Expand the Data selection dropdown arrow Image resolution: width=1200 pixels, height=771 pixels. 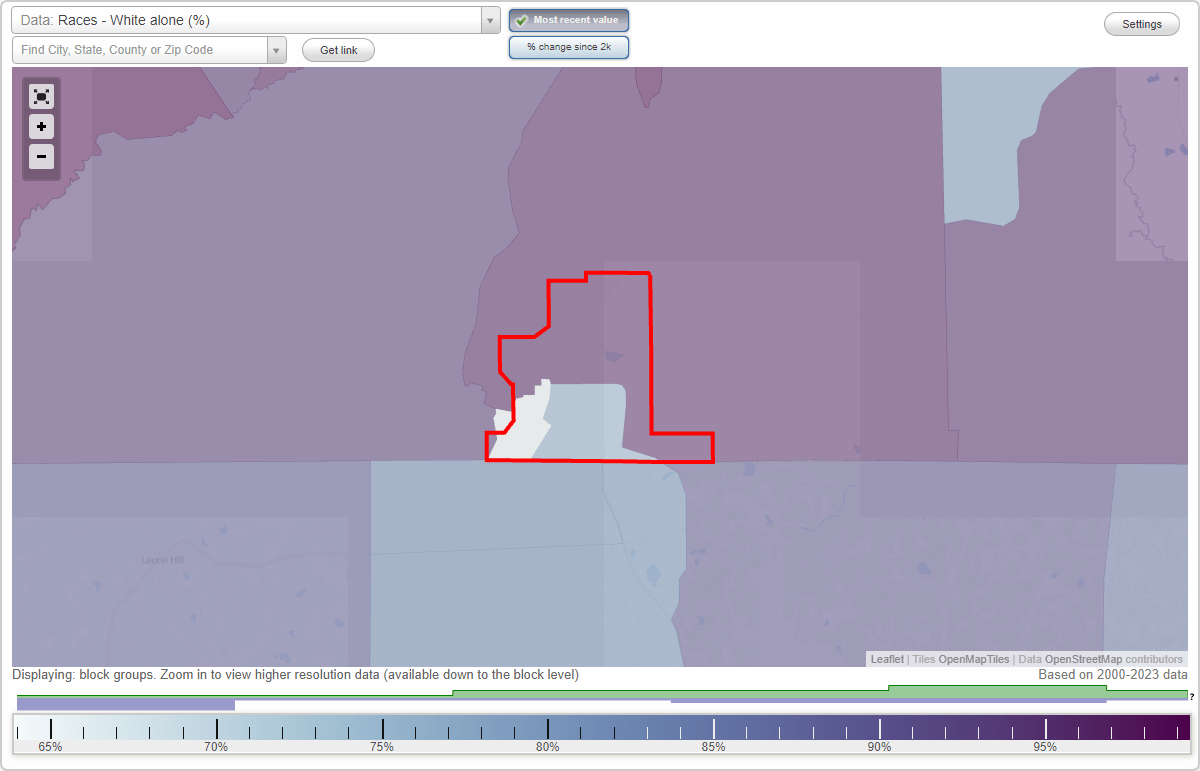coord(489,20)
